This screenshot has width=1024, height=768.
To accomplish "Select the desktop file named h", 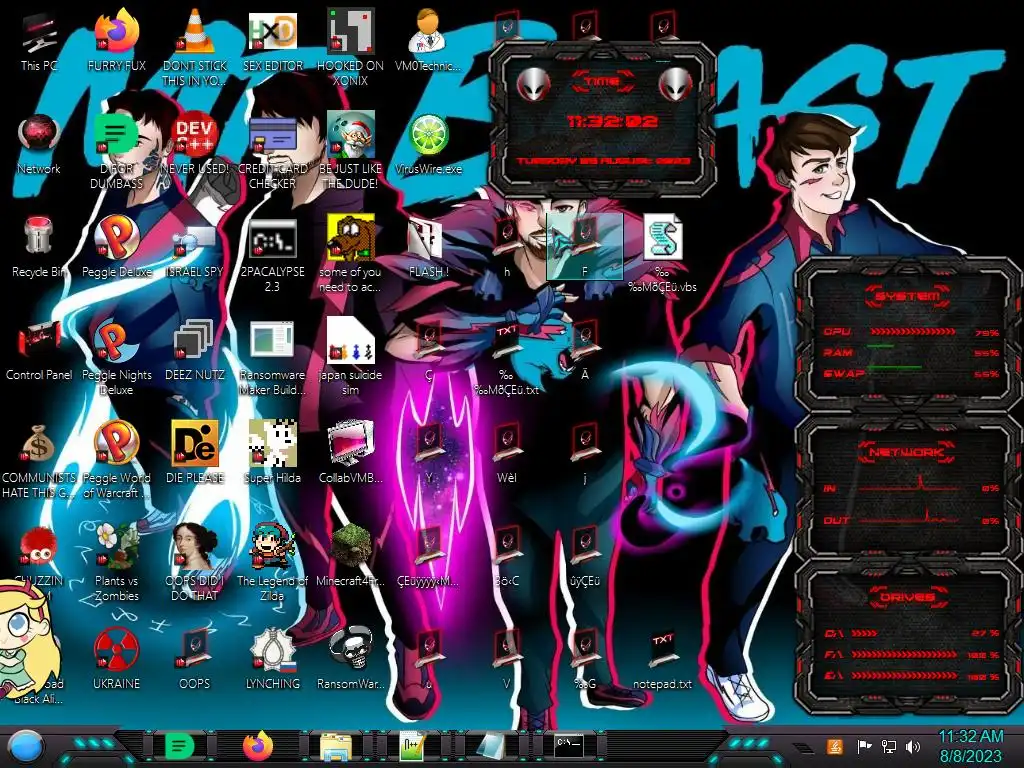I will click(506, 248).
